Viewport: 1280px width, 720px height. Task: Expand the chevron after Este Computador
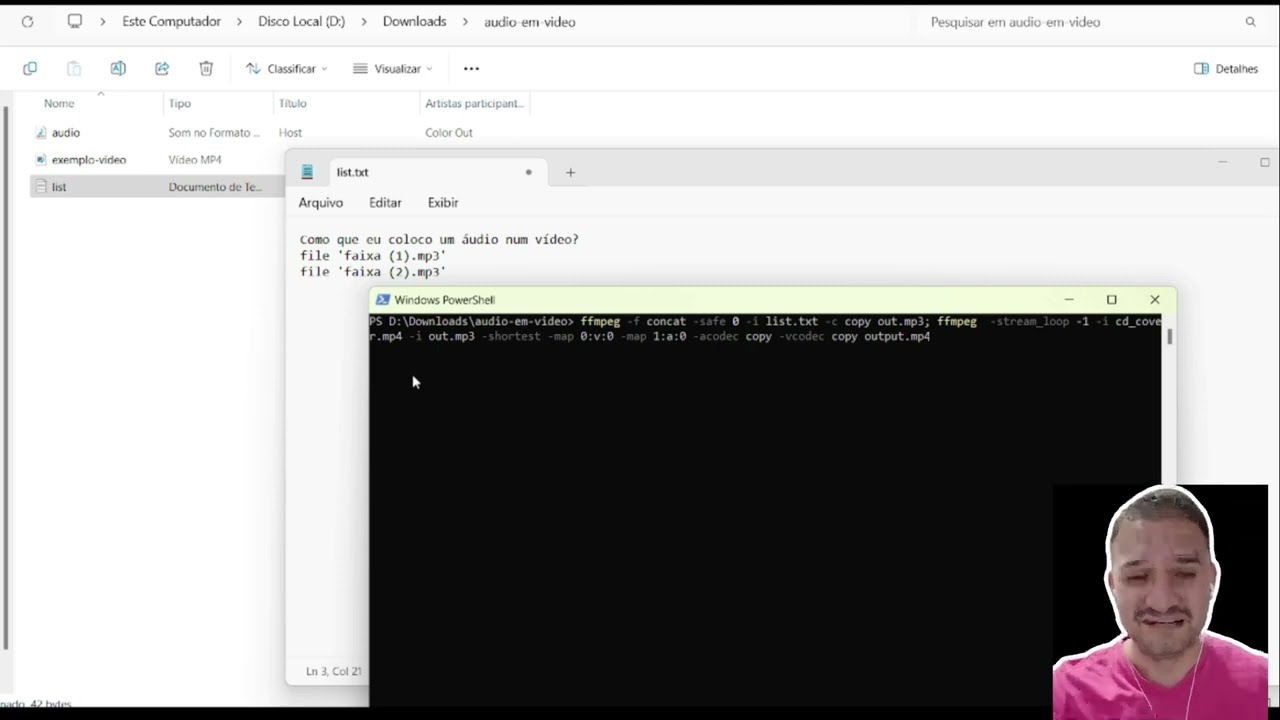pos(240,21)
